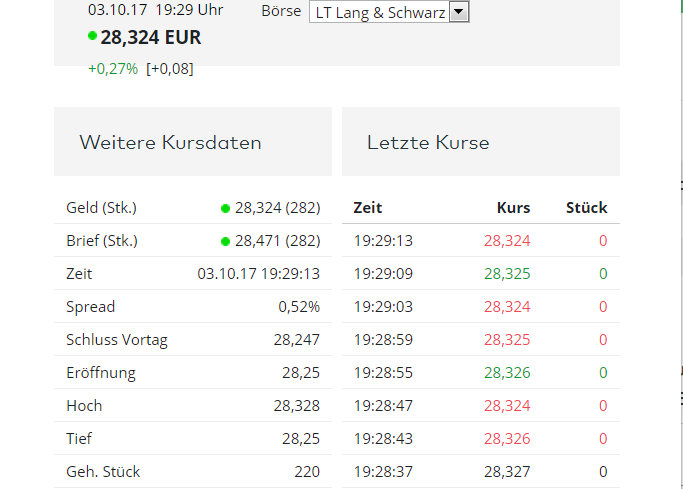Select the Geh. Stück value 220
Image resolution: width=683 pixels, height=489 pixels.
[x=307, y=472]
